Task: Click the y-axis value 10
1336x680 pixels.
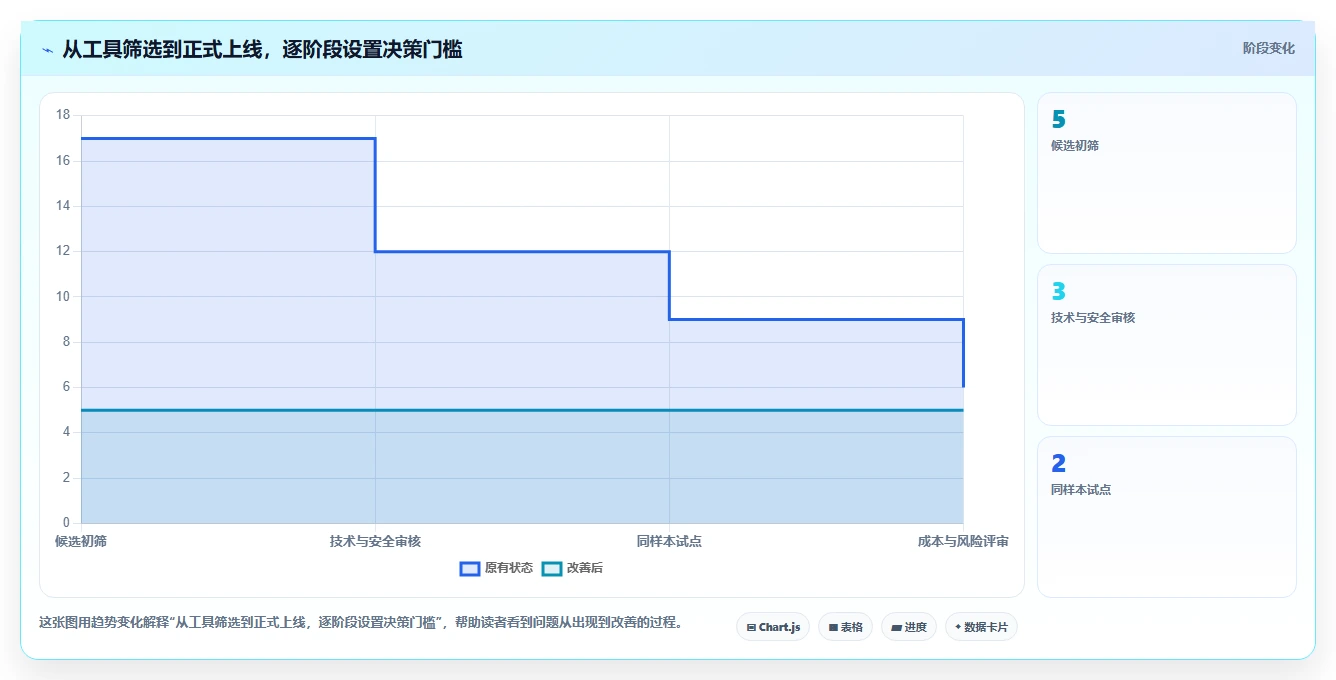Action: click(x=63, y=296)
